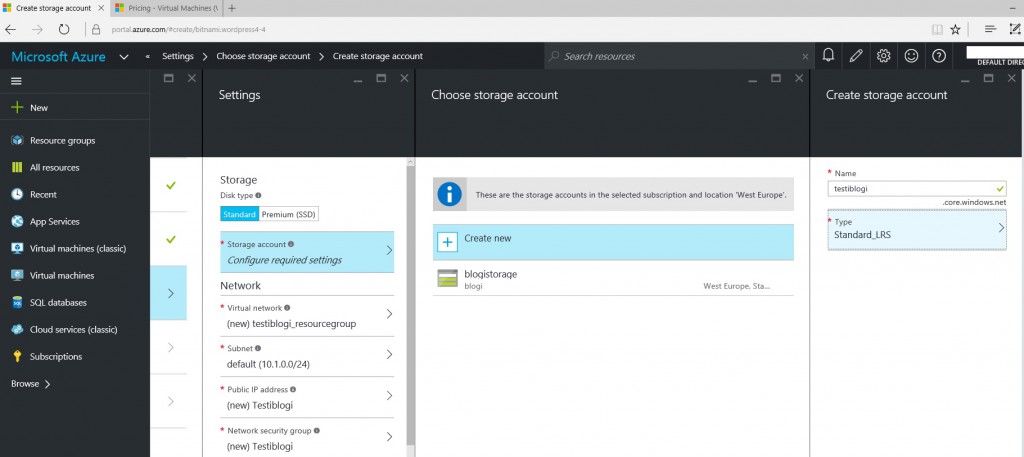Click the Search resources field
The image size is (1024, 457).
coord(679,56)
